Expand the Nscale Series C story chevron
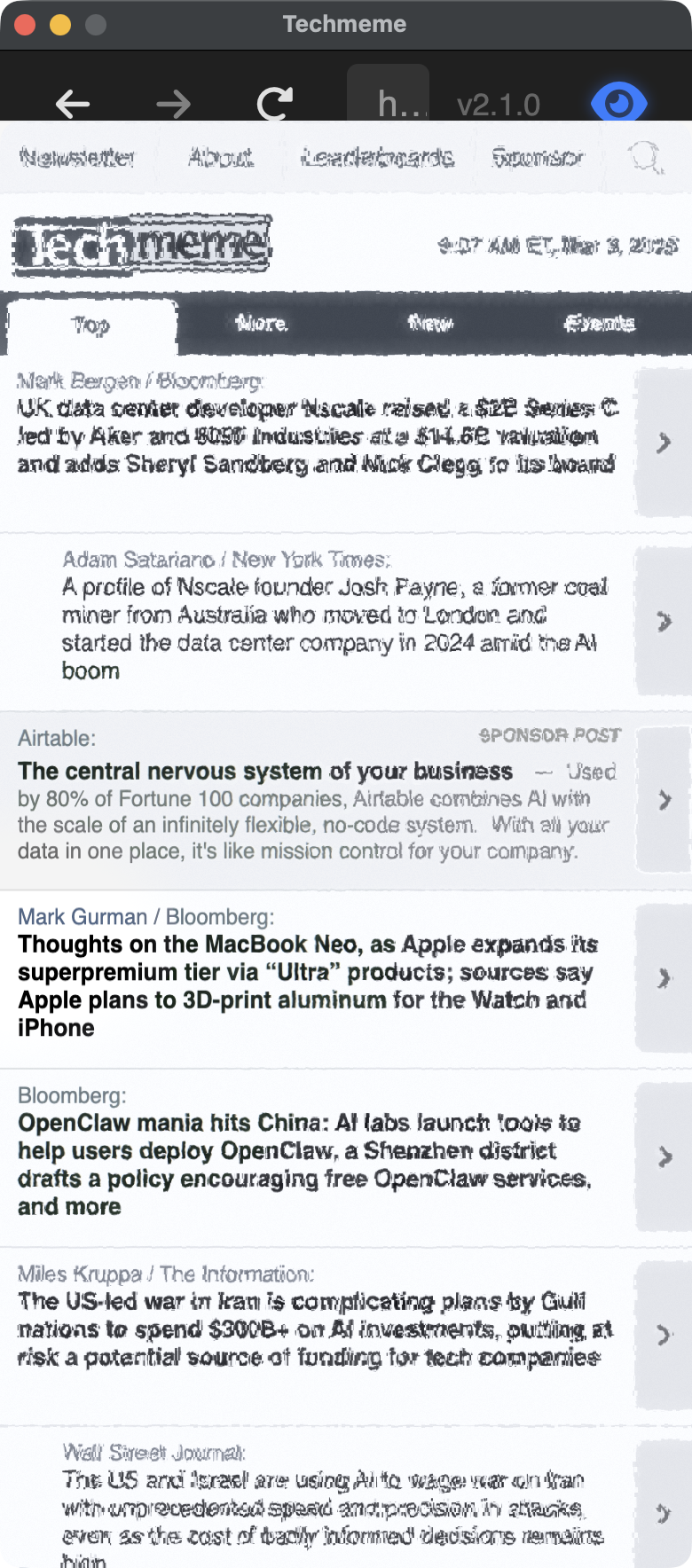The width and height of the screenshot is (692, 1568). pos(664,443)
